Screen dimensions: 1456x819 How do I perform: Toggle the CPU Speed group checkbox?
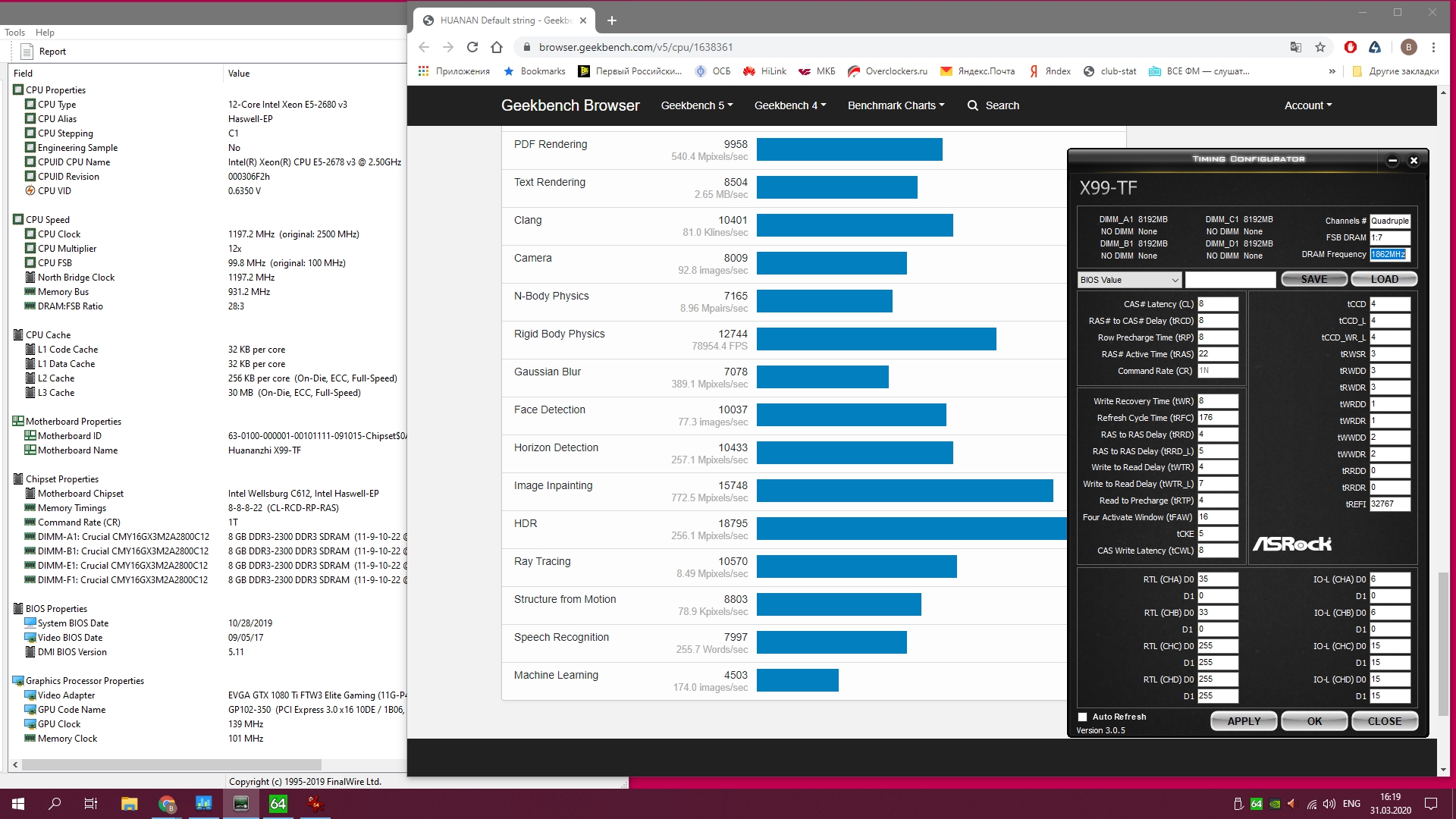pyautogui.click(x=18, y=219)
